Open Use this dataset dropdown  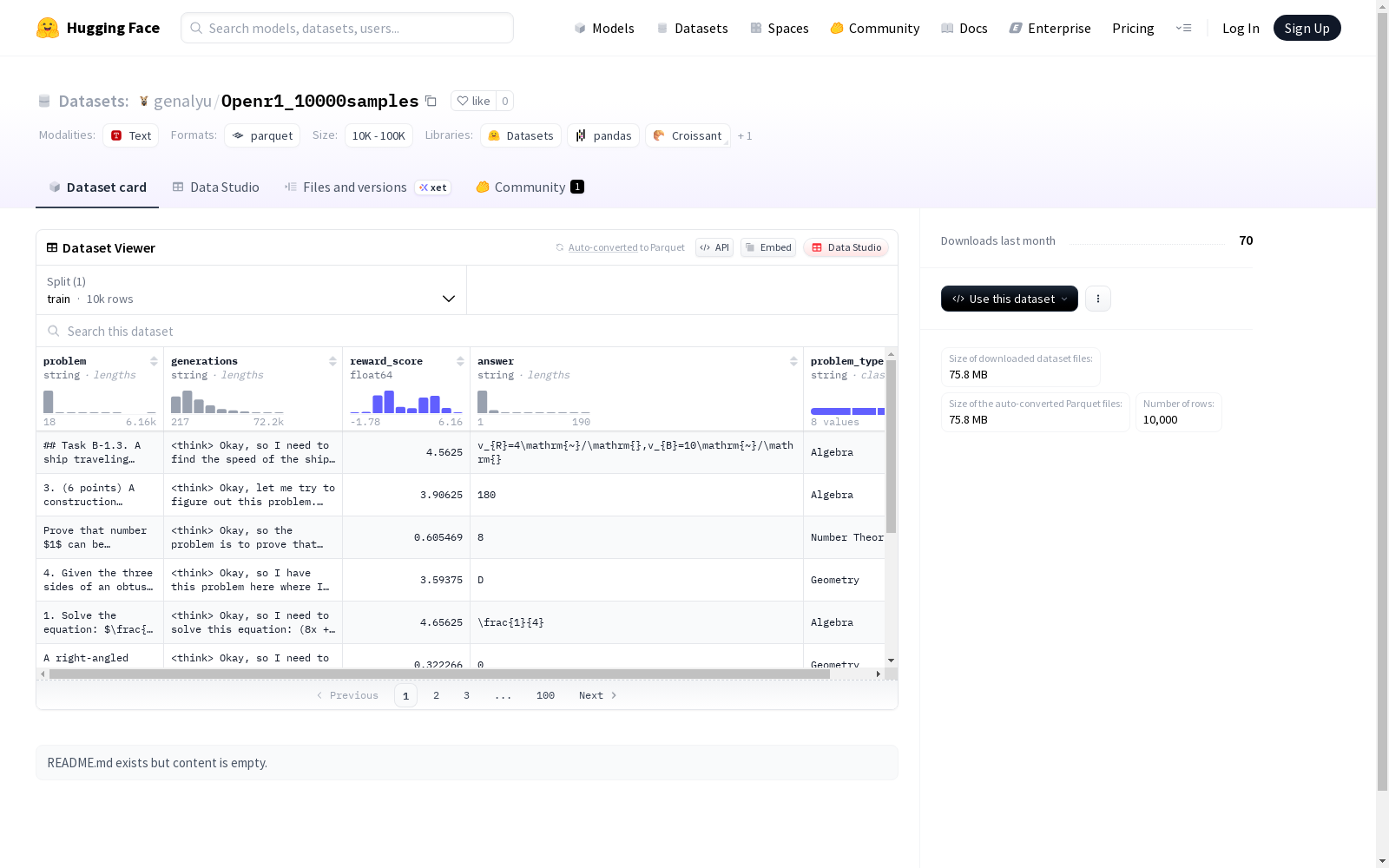1010,299
